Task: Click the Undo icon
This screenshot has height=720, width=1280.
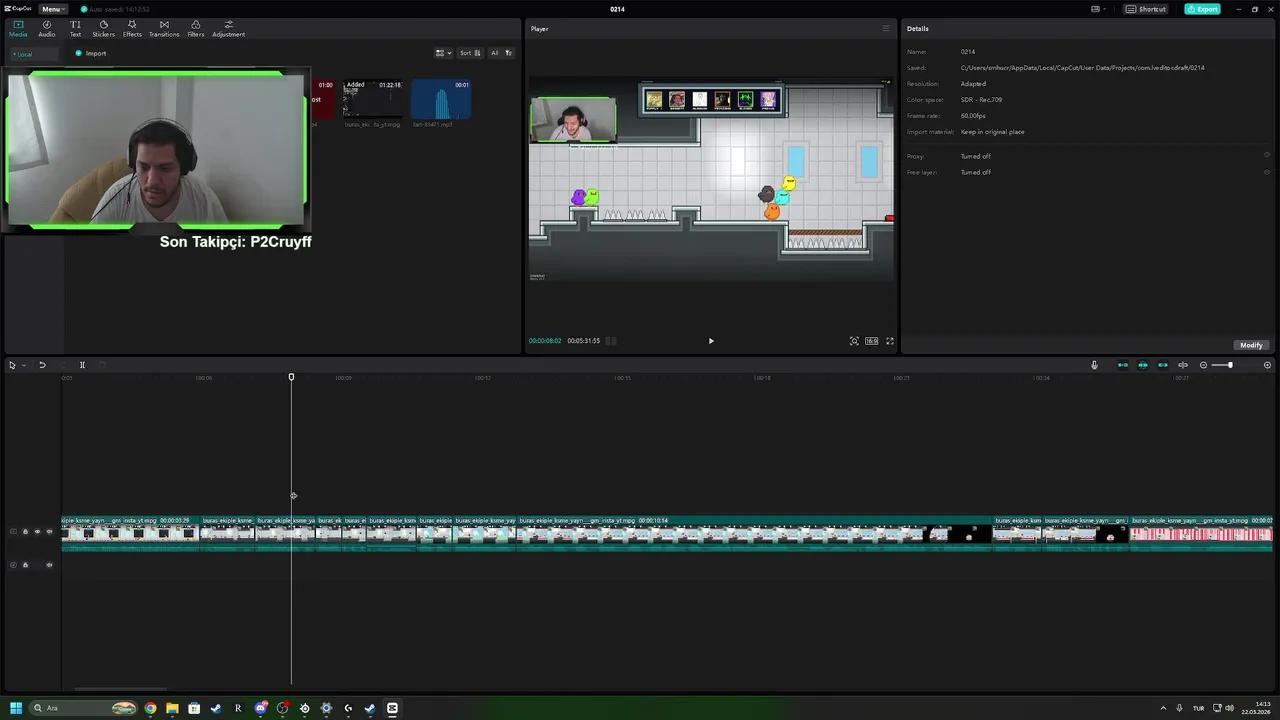Action: click(42, 365)
